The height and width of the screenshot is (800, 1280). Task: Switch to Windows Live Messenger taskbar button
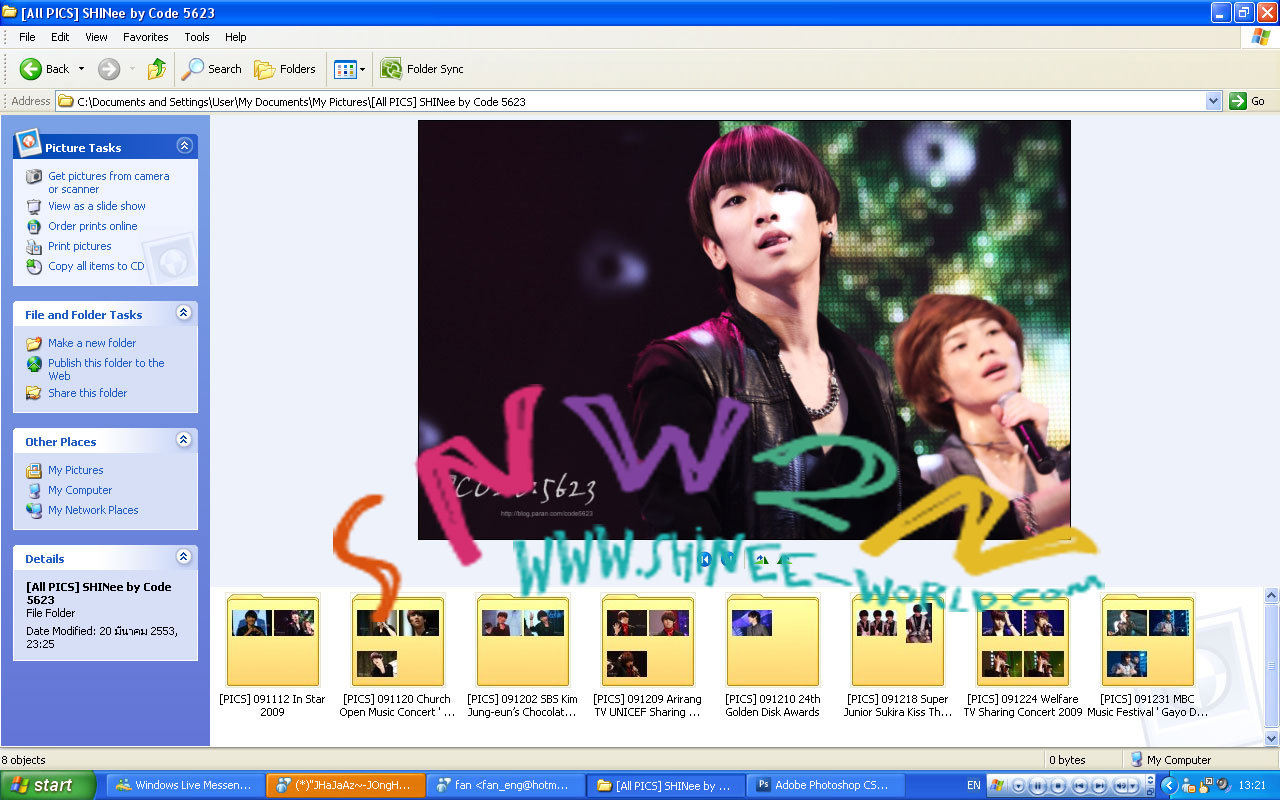point(186,785)
